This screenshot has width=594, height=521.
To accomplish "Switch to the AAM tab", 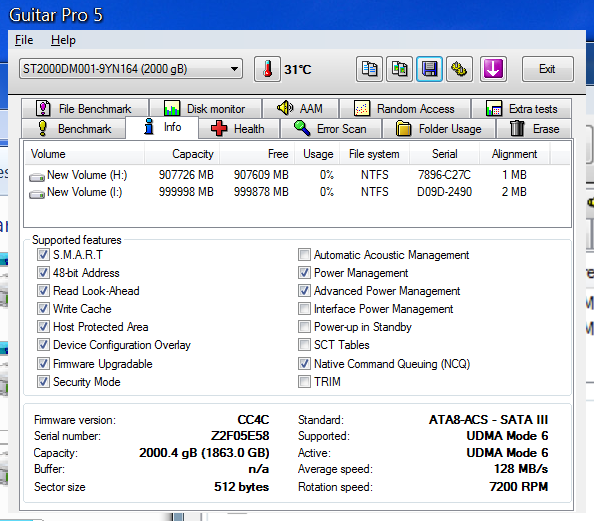I will pos(300,109).
